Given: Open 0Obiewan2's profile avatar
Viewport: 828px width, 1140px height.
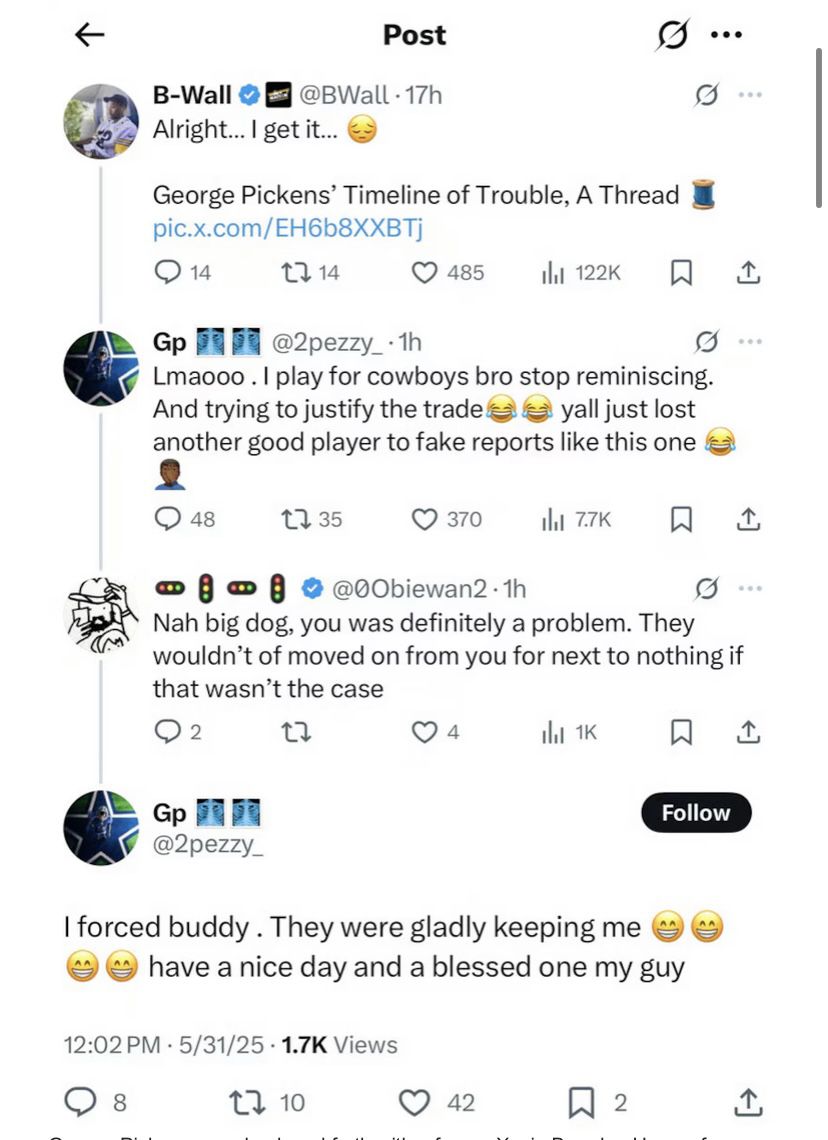Looking at the screenshot, I should pyautogui.click(x=100, y=614).
